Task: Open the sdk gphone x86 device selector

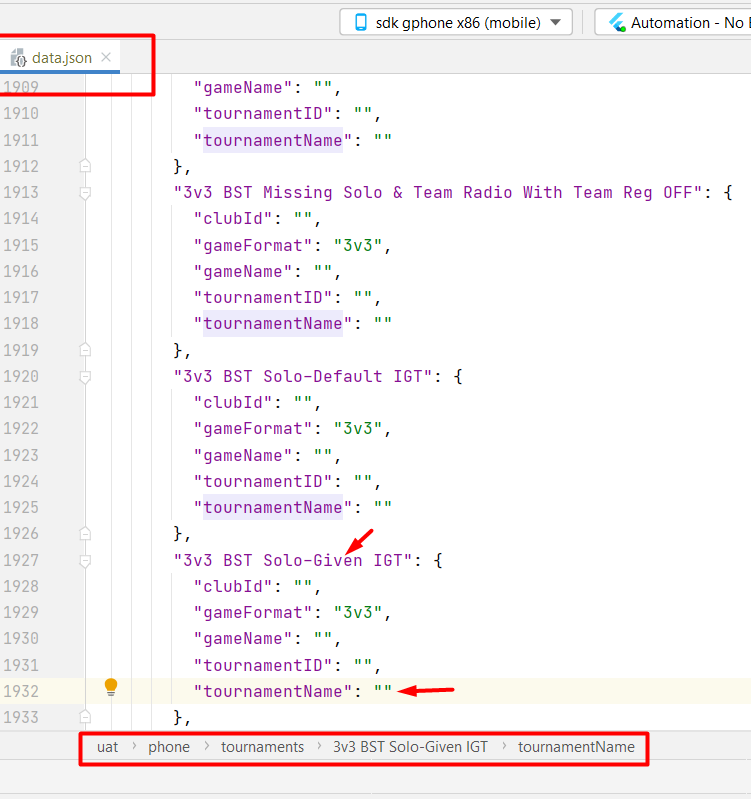Action: point(456,22)
